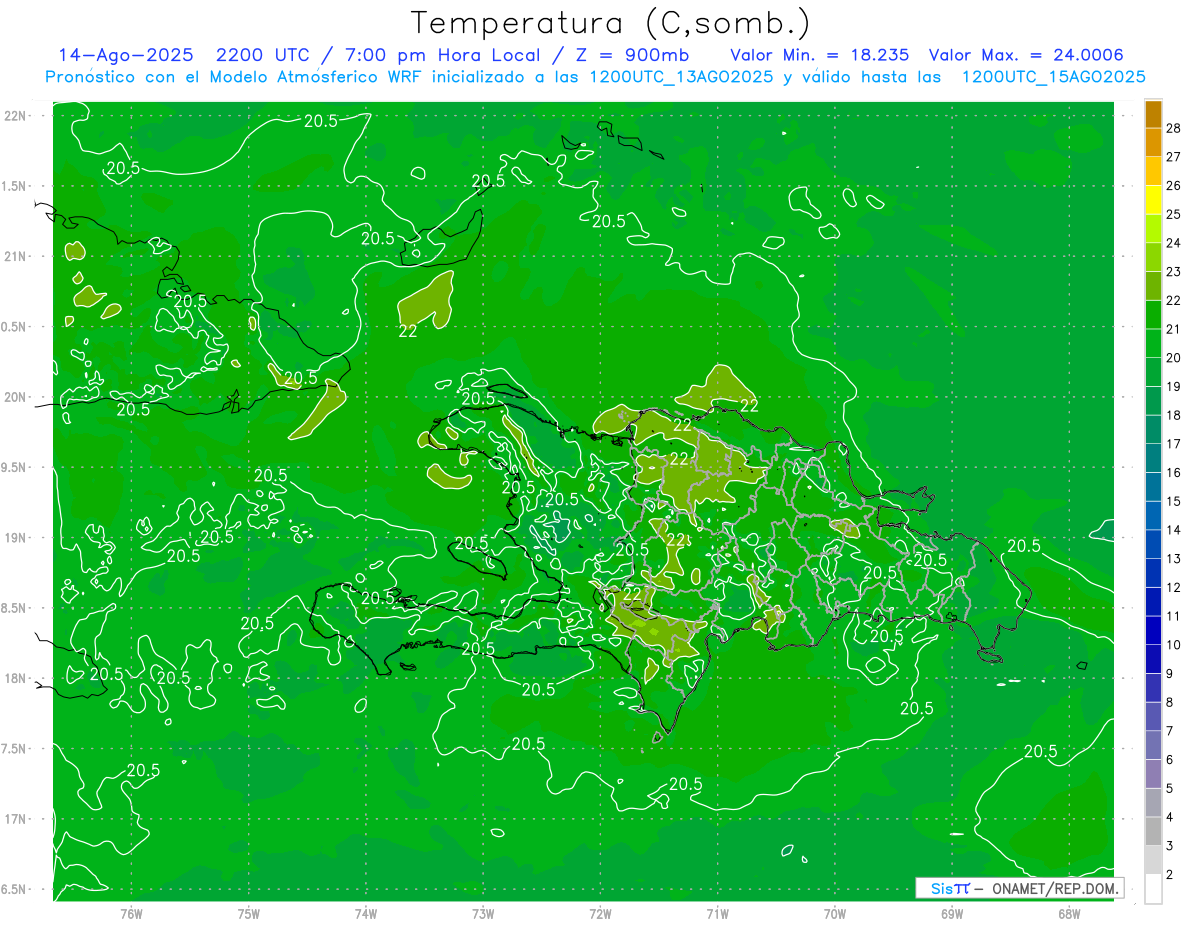
Task: Click legend scale value 18
Action: 1174,415
